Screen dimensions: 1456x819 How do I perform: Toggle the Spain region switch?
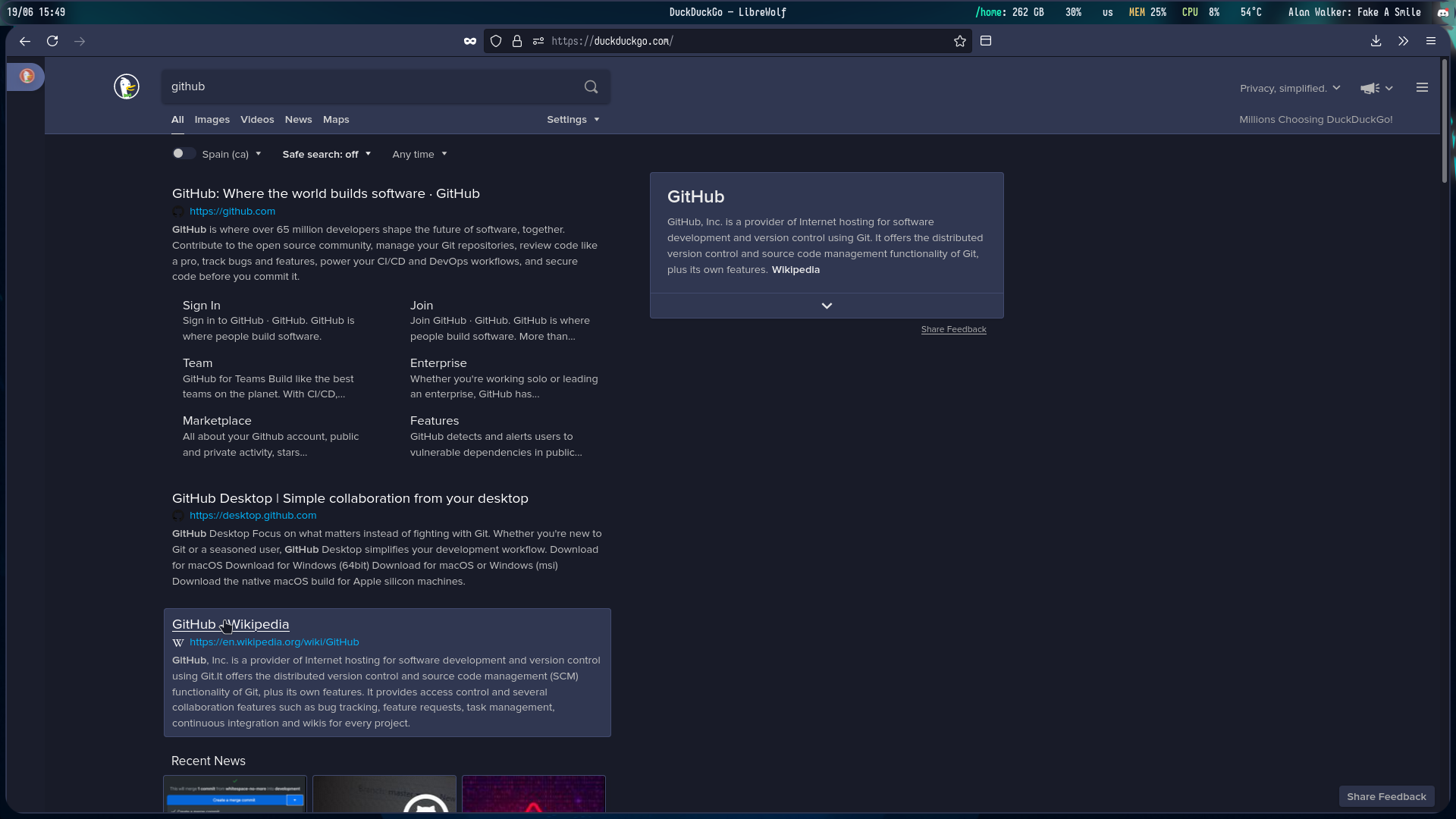(183, 154)
